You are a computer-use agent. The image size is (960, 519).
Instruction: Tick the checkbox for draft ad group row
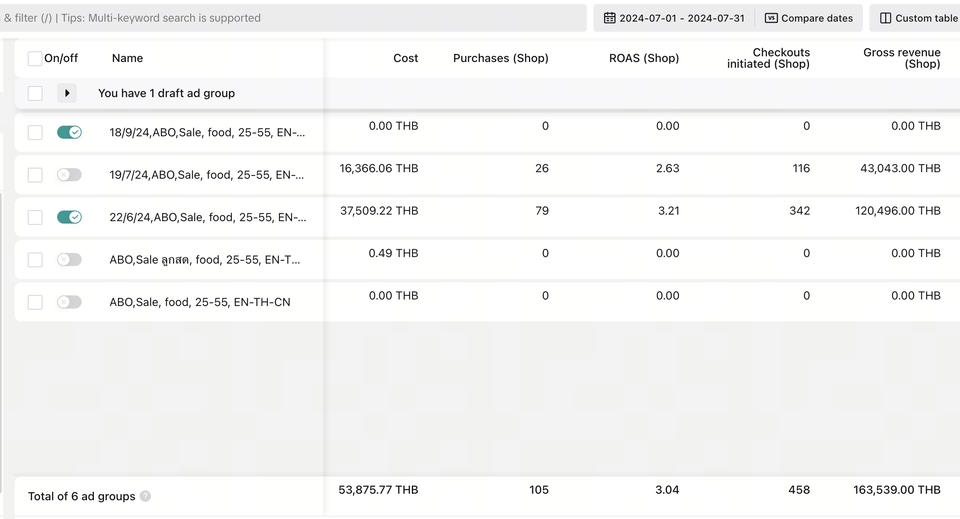click(x=35, y=93)
